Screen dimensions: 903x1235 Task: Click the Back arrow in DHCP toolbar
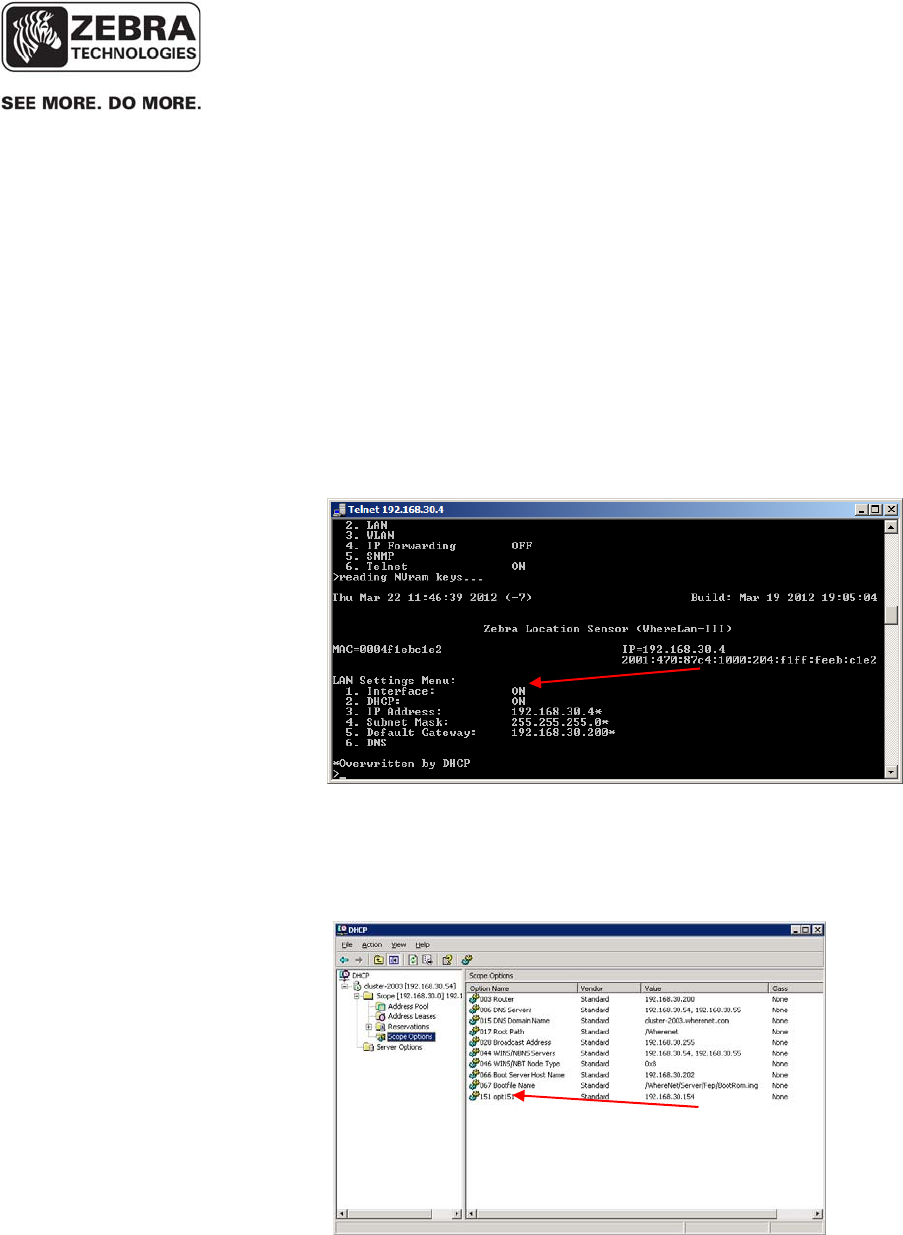click(344, 960)
